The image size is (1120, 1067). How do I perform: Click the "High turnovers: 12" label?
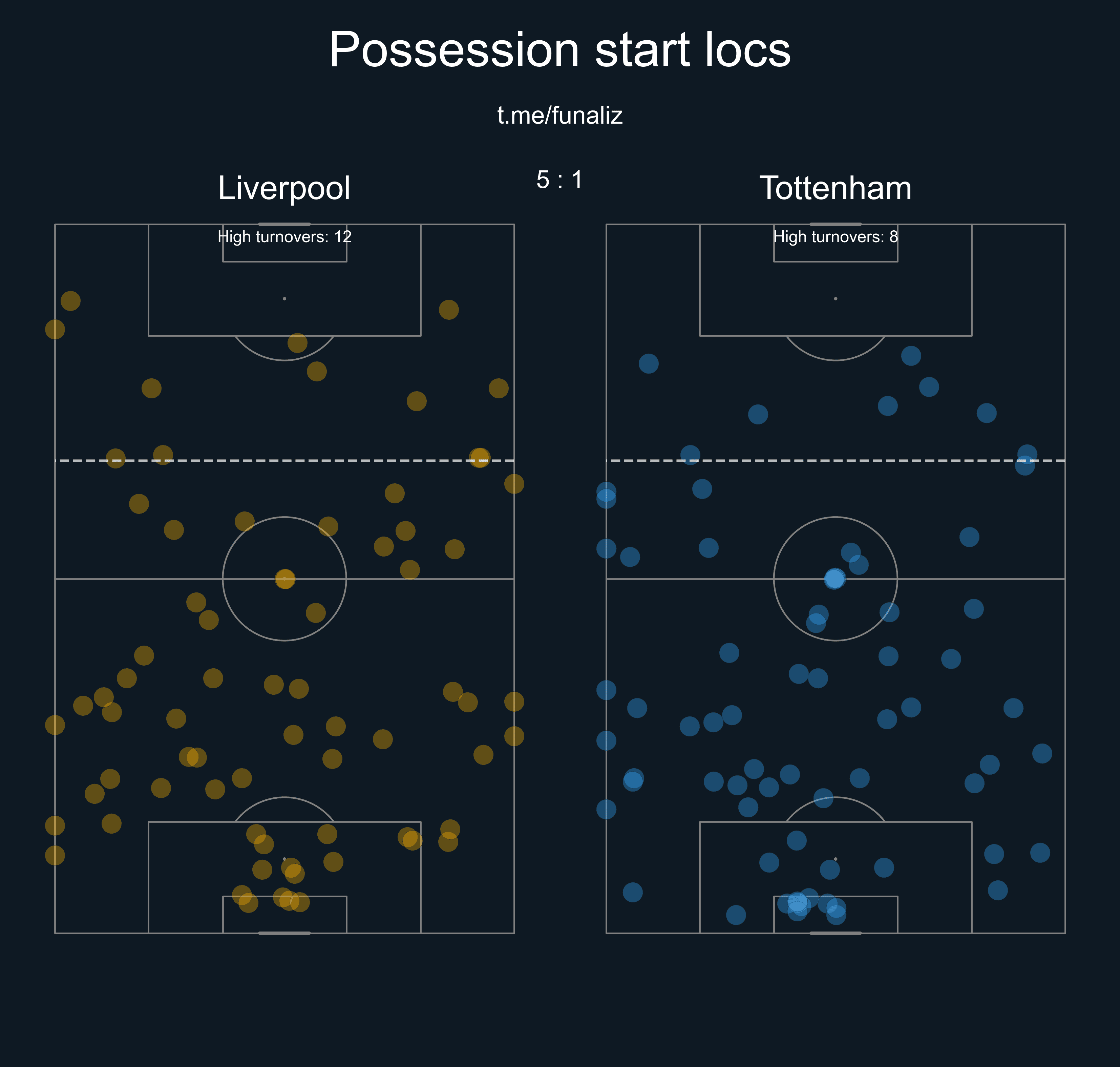point(284,237)
